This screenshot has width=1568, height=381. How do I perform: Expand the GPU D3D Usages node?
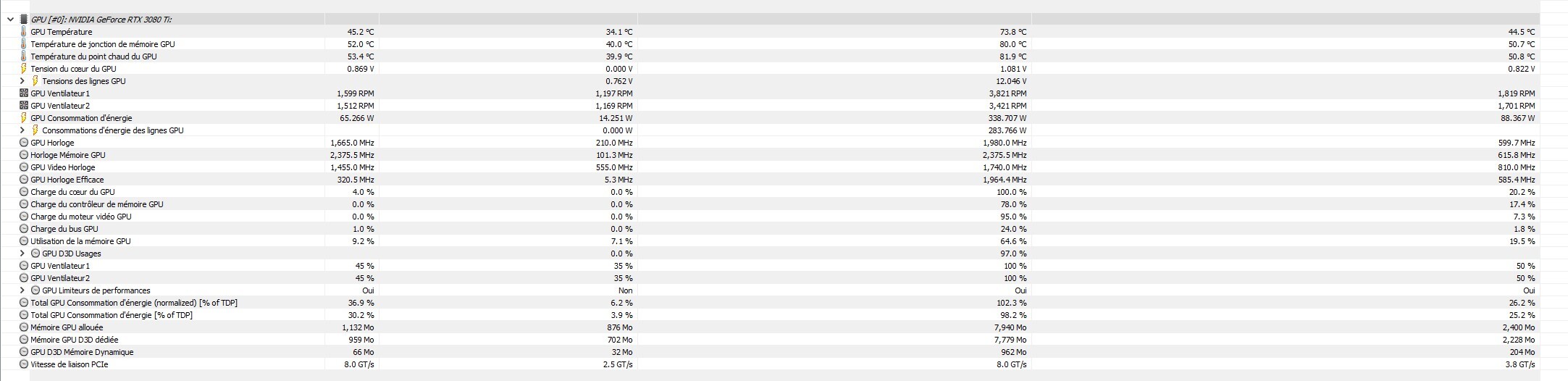pos(22,254)
